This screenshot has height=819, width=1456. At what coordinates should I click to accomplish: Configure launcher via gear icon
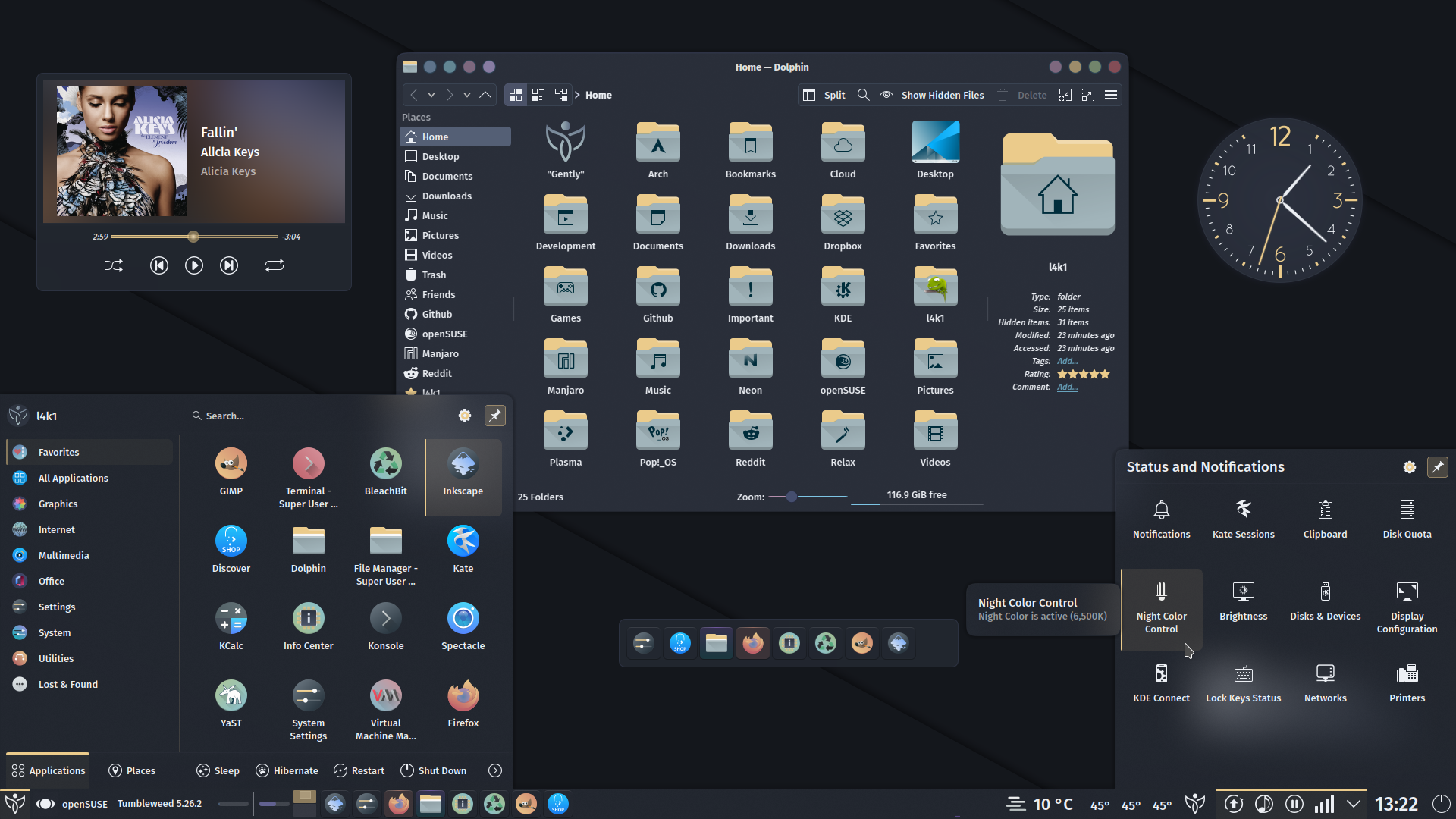[x=465, y=416]
